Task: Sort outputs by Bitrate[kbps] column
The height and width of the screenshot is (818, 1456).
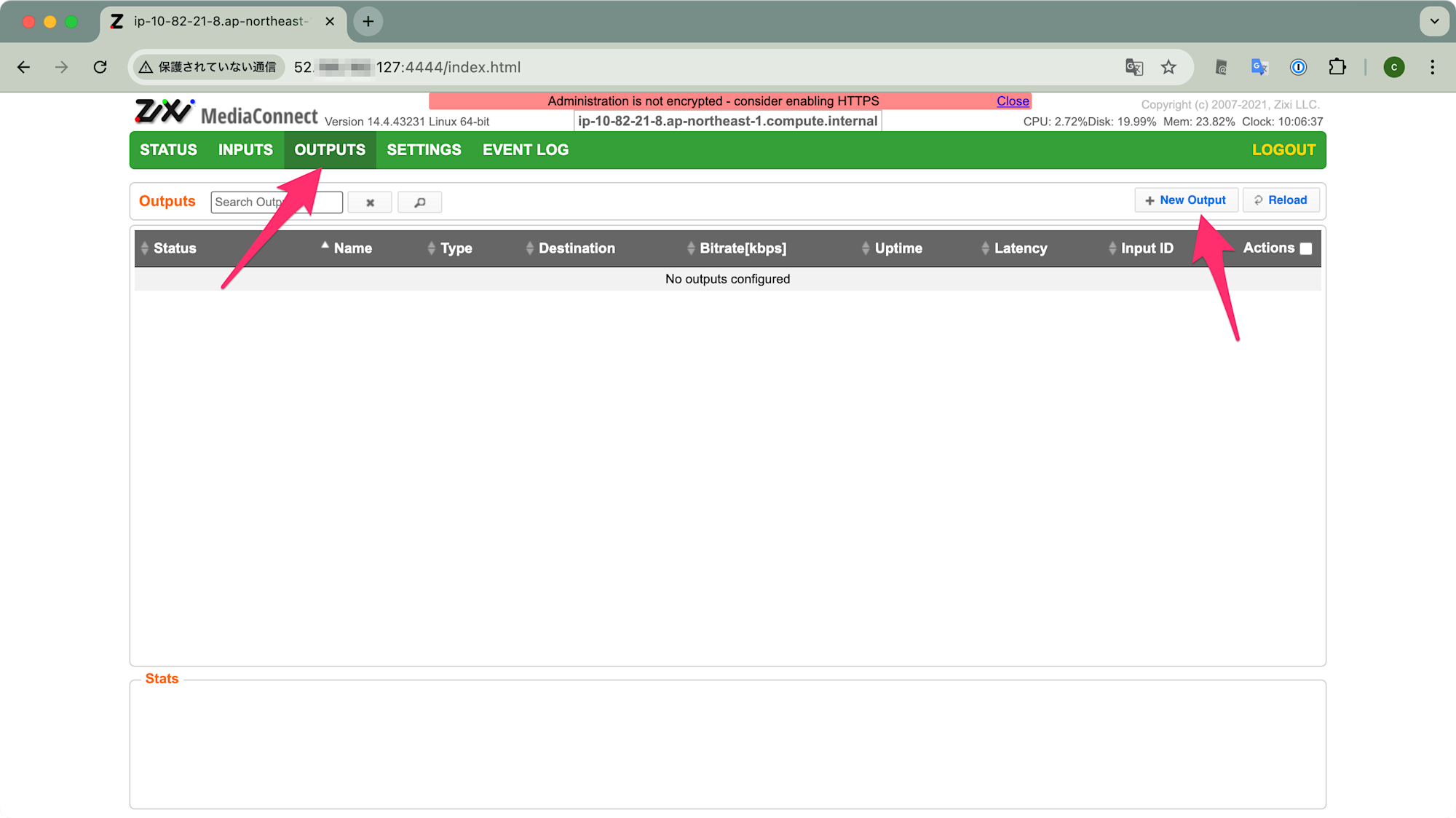Action: tap(743, 248)
